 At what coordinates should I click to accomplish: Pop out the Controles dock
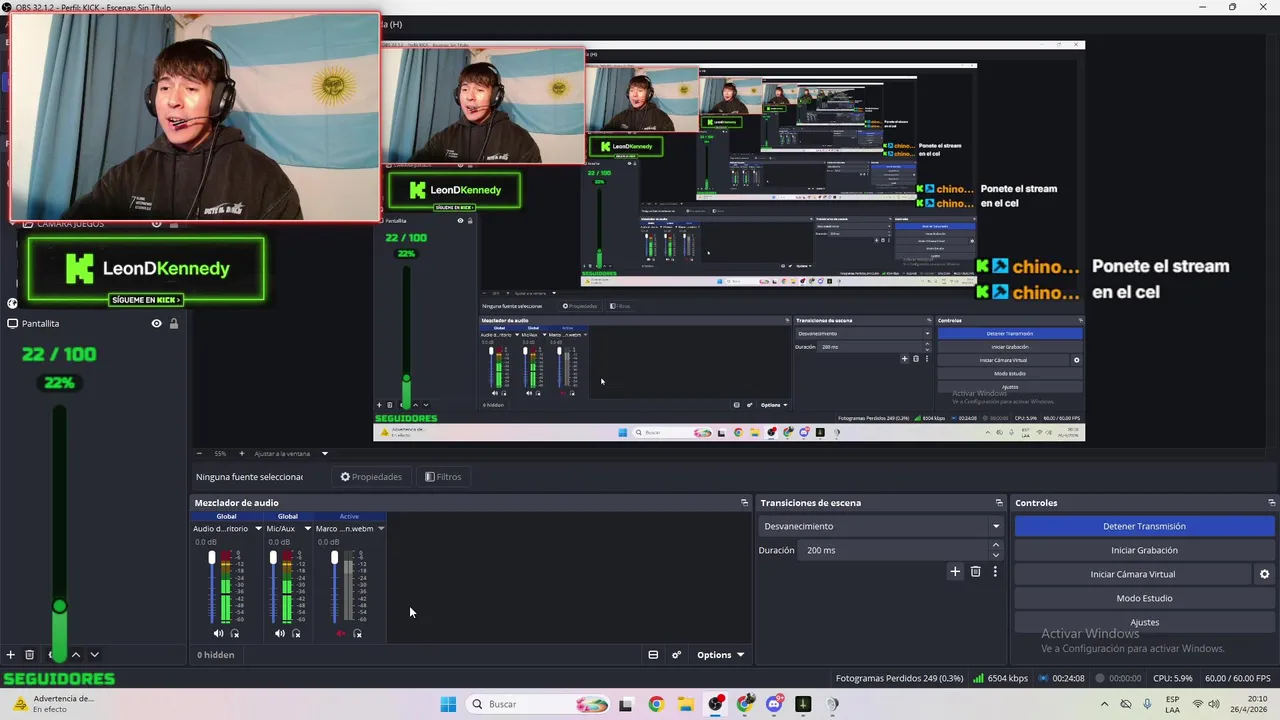tap(1272, 503)
